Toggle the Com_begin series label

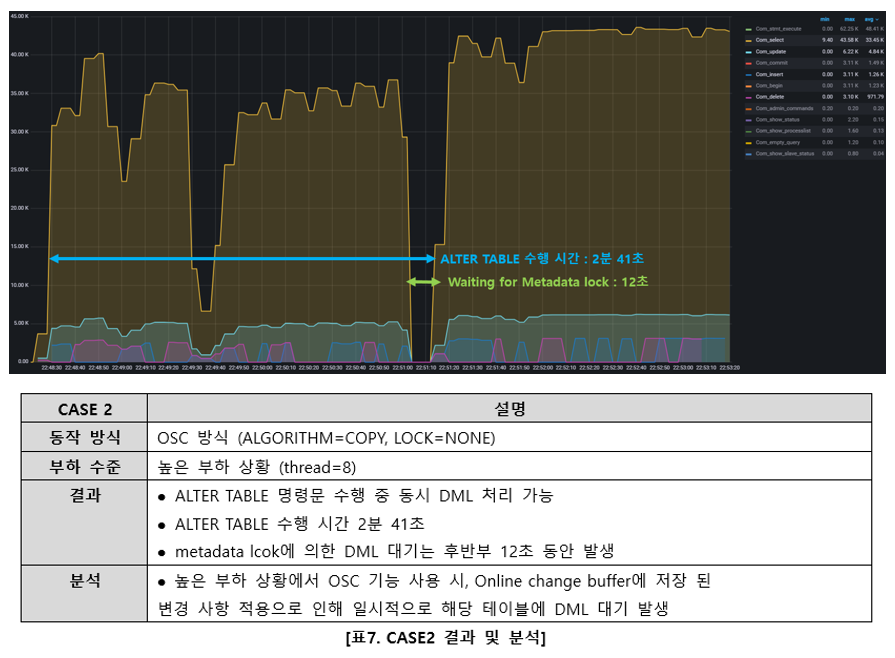click(x=769, y=86)
